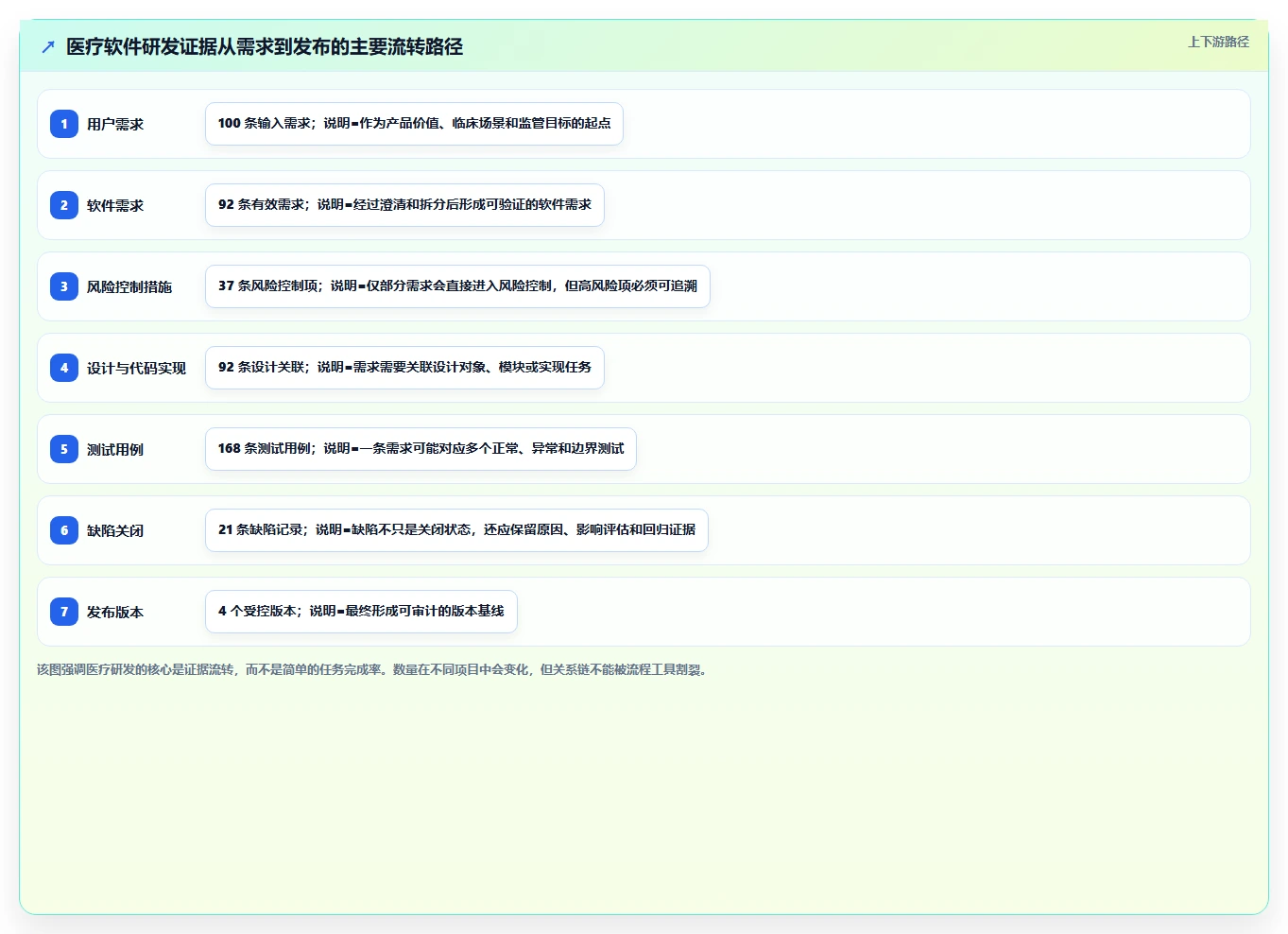
Task: Click the footnote starting with 该图强调医疗研发
Action: (372, 669)
